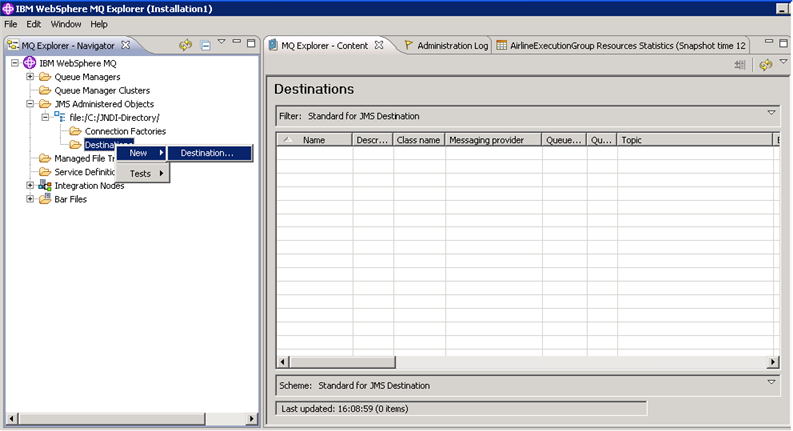The height and width of the screenshot is (431, 793).
Task: Click the table scroll left arrow
Action: tap(283, 362)
